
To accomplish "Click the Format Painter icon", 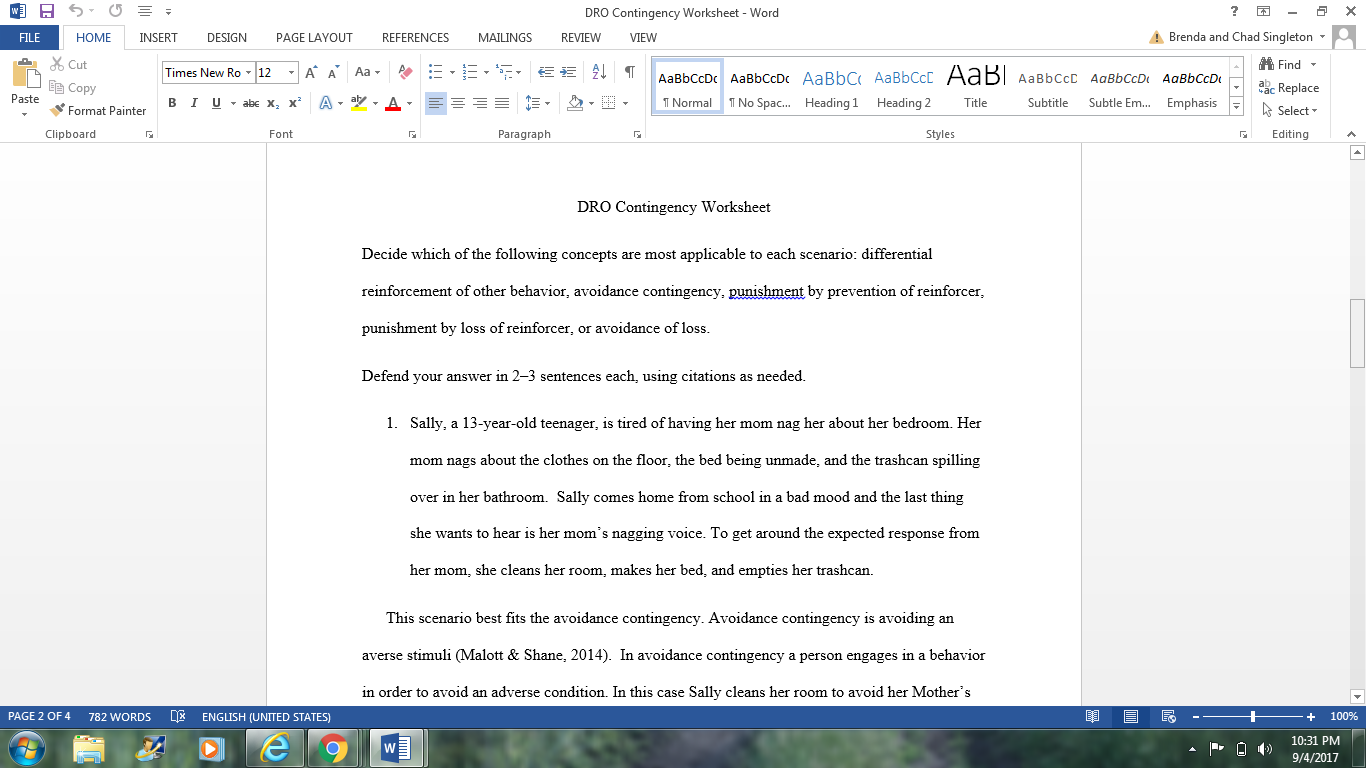I will pos(55,110).
